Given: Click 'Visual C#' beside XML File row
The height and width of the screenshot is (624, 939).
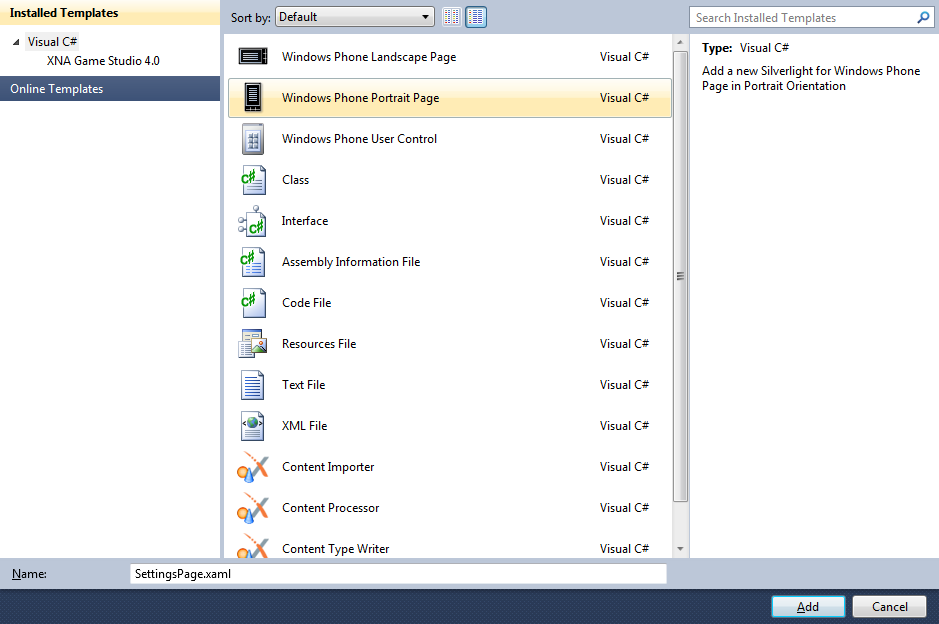Looking at the screenshot, I should (624, 426).
